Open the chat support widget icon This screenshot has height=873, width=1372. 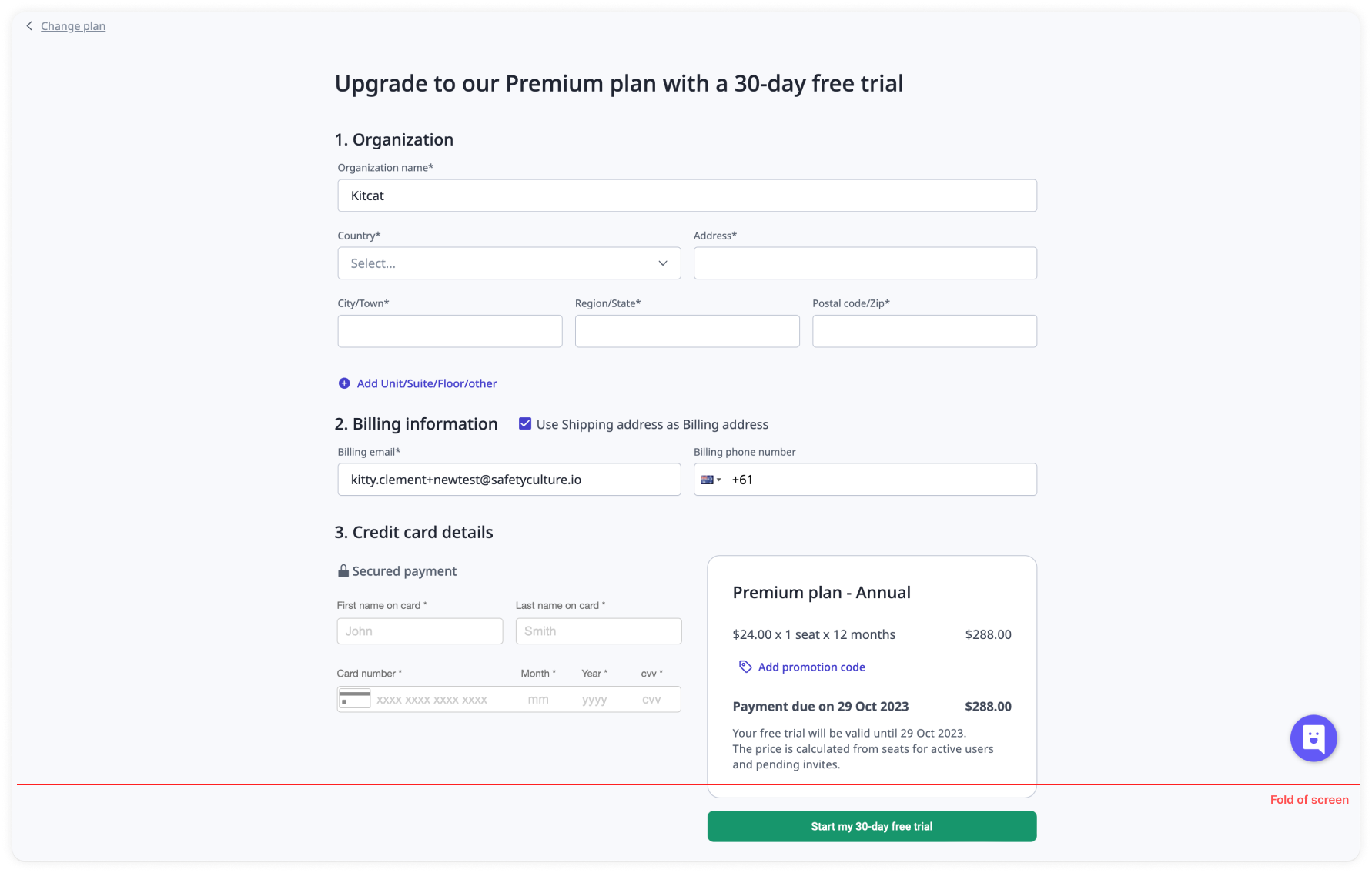tap(1313, 738)
